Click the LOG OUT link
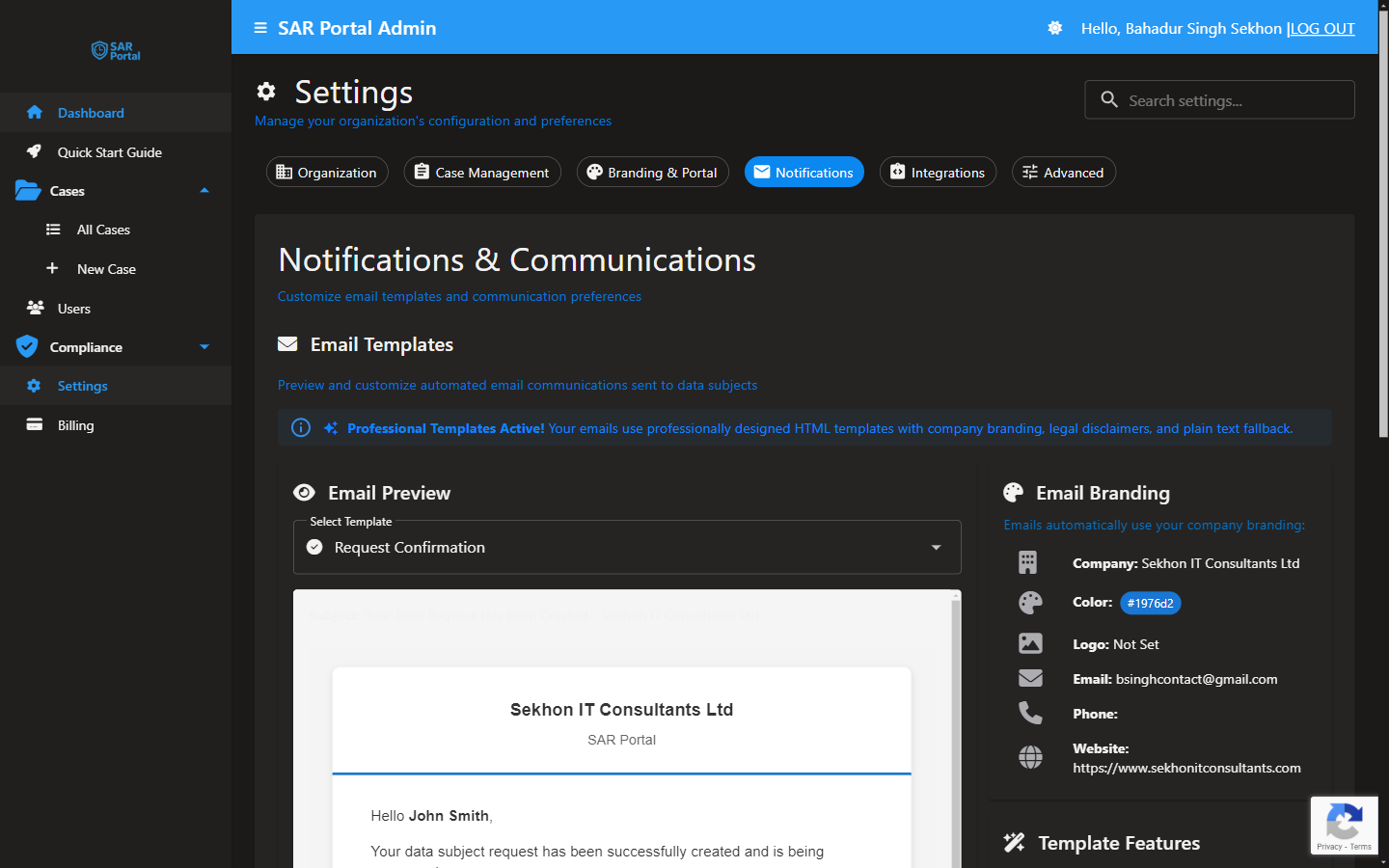Image resolution: width=1389 pixels, height=868 pixels. 1321,28
